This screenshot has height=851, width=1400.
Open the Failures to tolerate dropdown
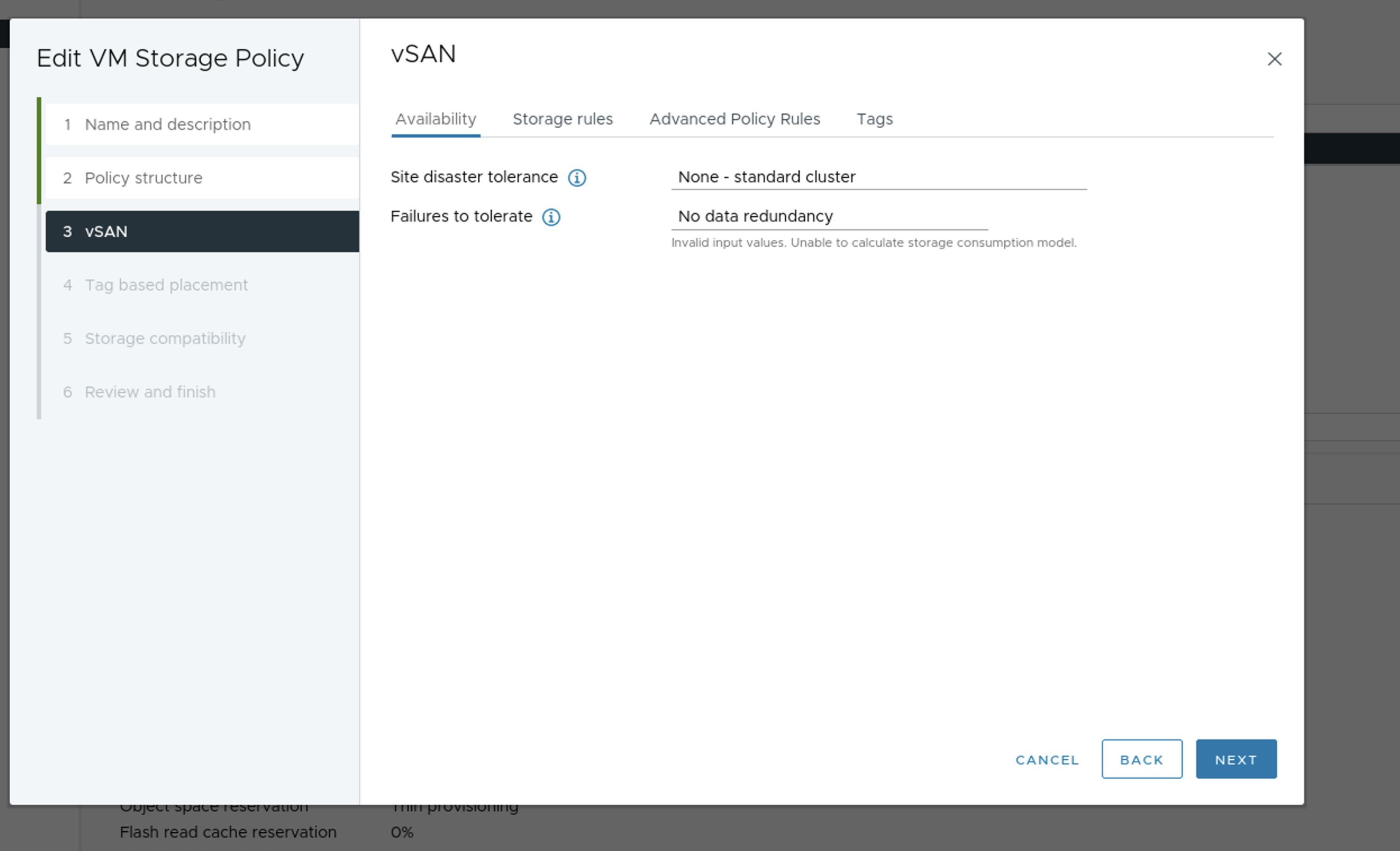click(829, 217)
